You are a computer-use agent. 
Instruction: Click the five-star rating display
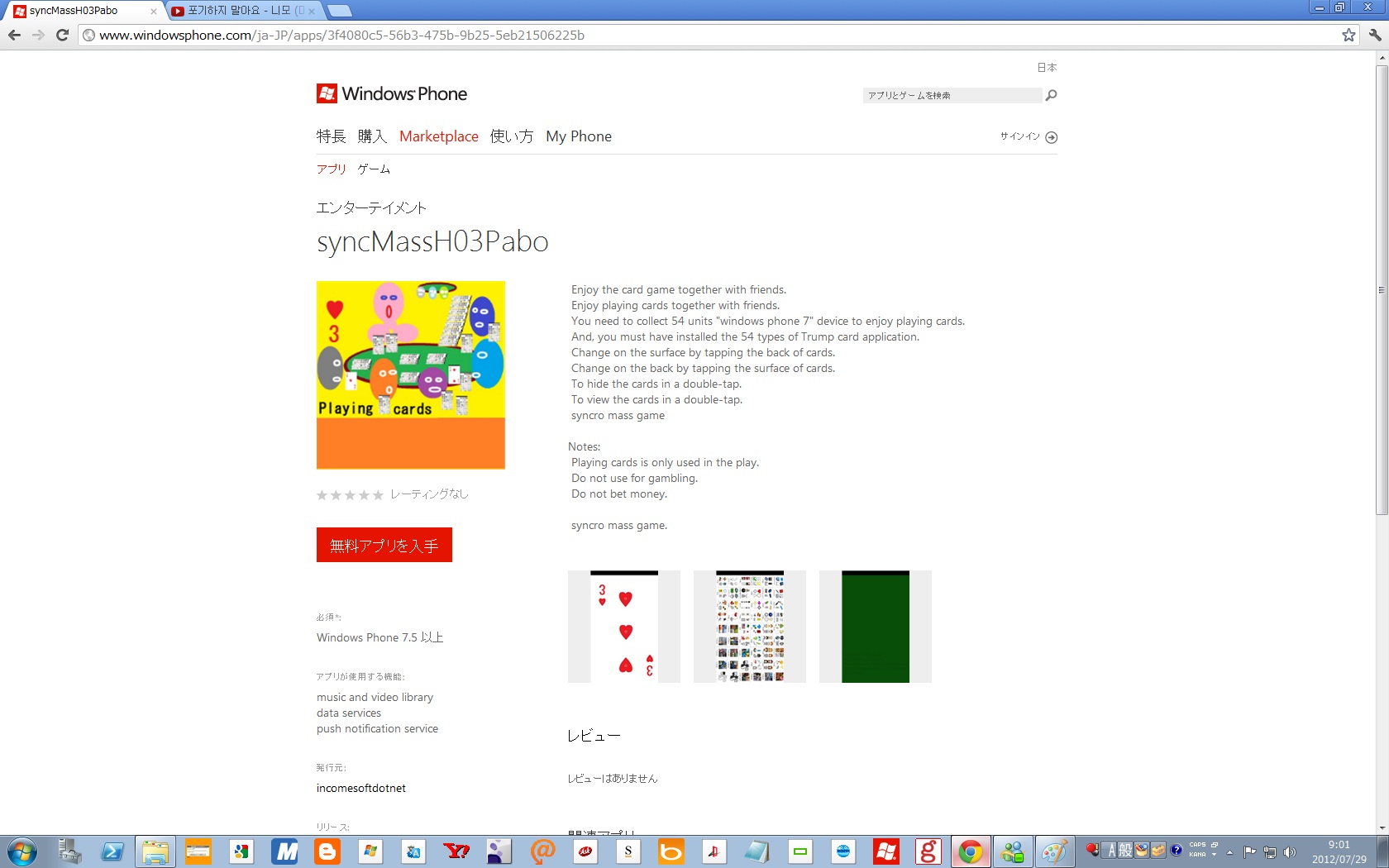350,494
